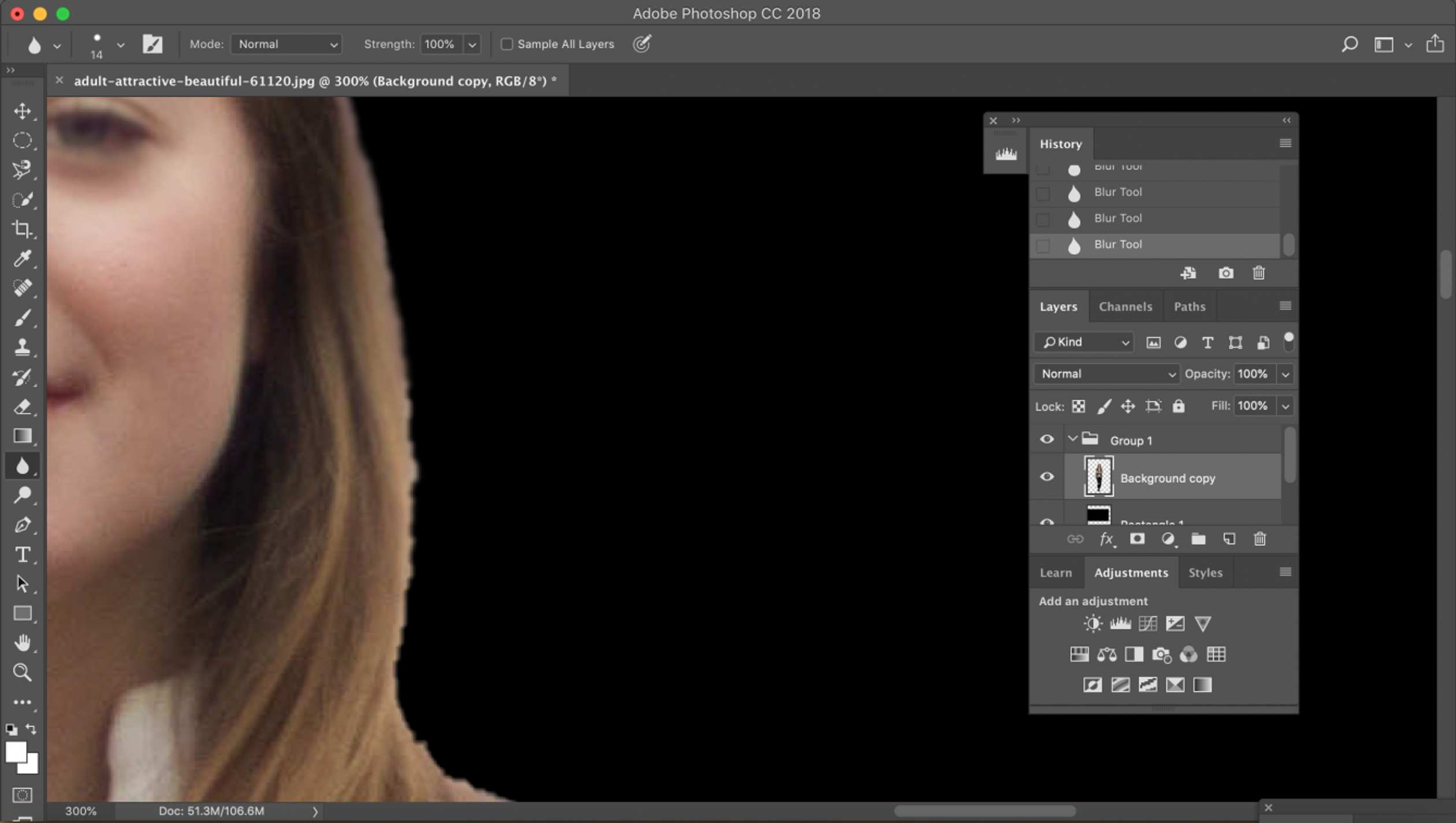Expand Group 1 layer tree
1456x823 pixels.
tap(1073, 439)
